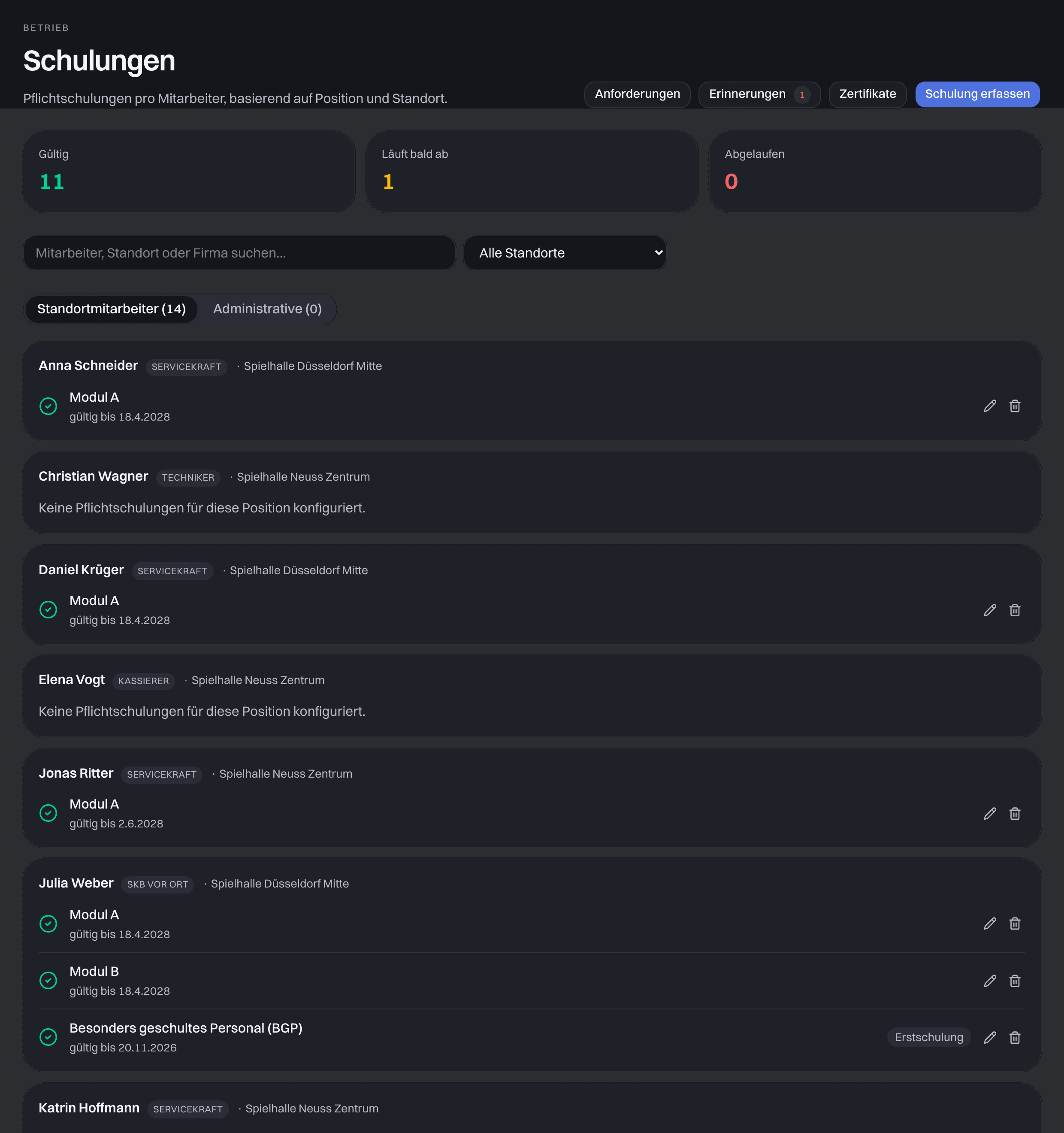Edit Julia Weber's Modul A training
Image resolution: width=1064 pixels, height=1133 pixels.
click(x=990, y=923)
